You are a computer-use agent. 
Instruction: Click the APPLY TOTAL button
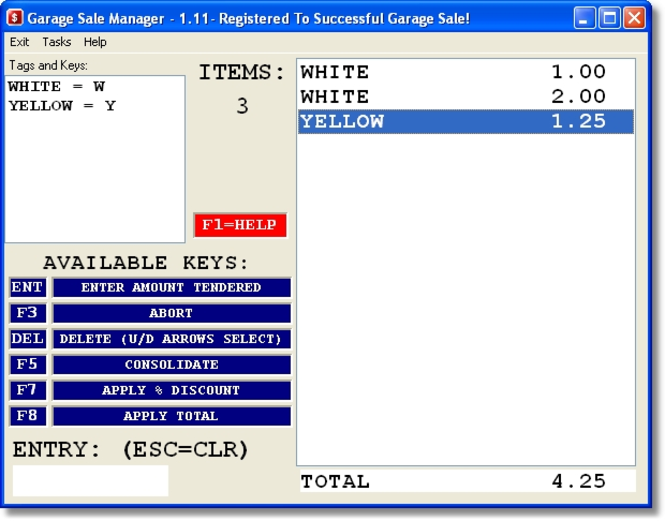click(x=171, y=416)
